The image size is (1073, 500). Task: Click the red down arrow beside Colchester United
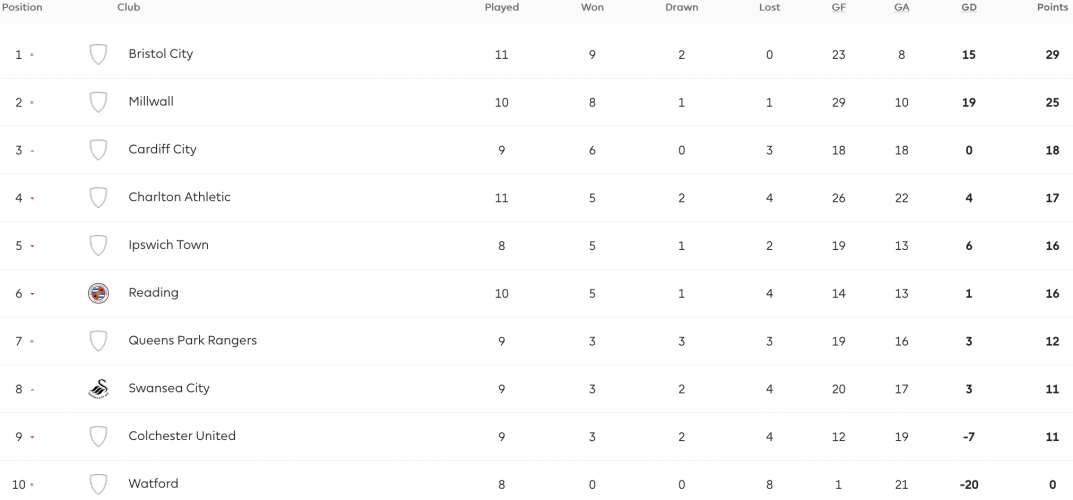(32, 437)
